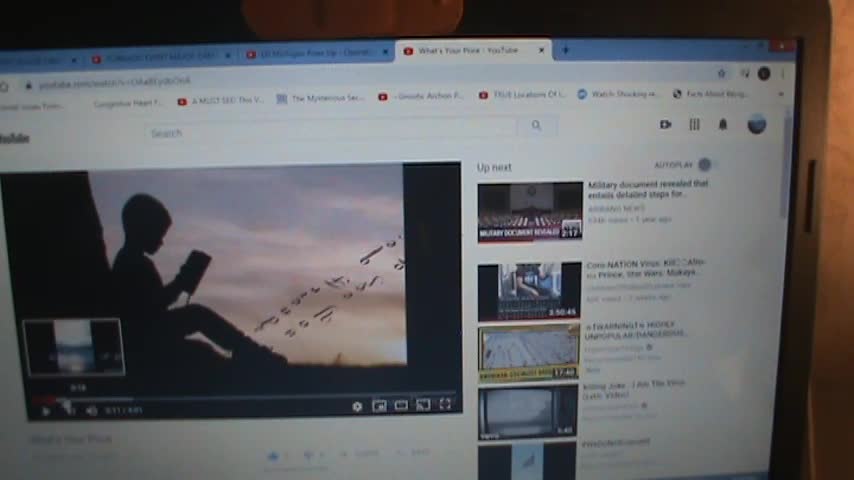Open the YouTube account avatar menu
Image resolution: width=854 pixels, height=480 pixels.
[757, 125]
